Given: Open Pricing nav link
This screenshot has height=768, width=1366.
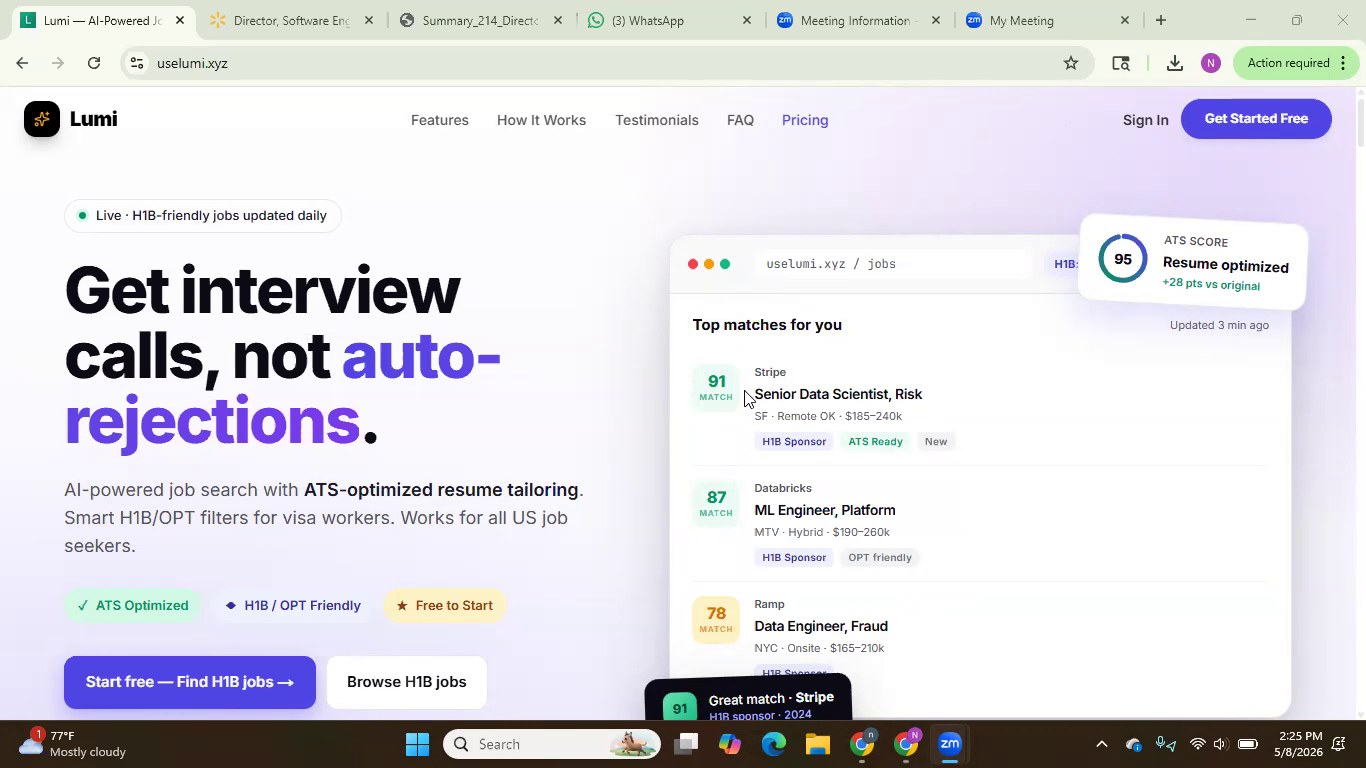Looking at the screenshot, I should click(805, 120).
